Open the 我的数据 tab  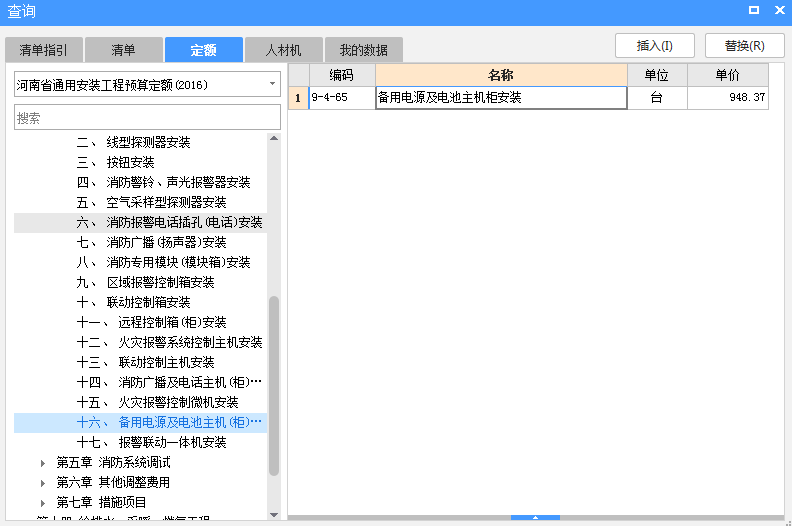click(364, 50)
